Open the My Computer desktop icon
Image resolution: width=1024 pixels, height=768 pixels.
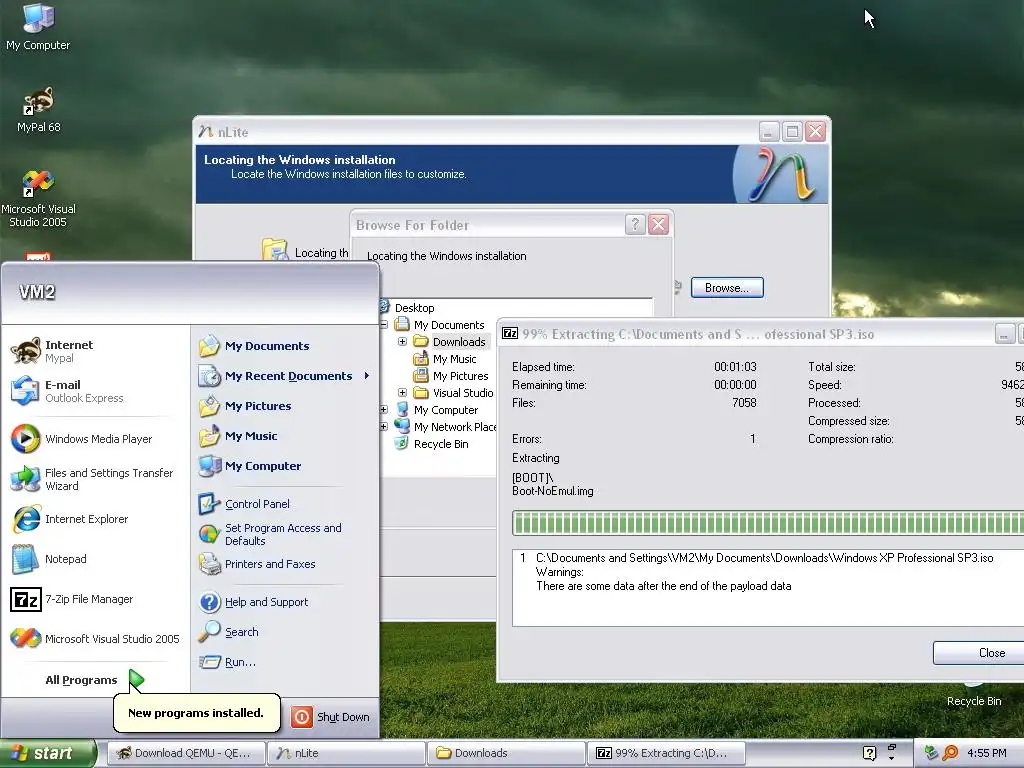[38, 26]
